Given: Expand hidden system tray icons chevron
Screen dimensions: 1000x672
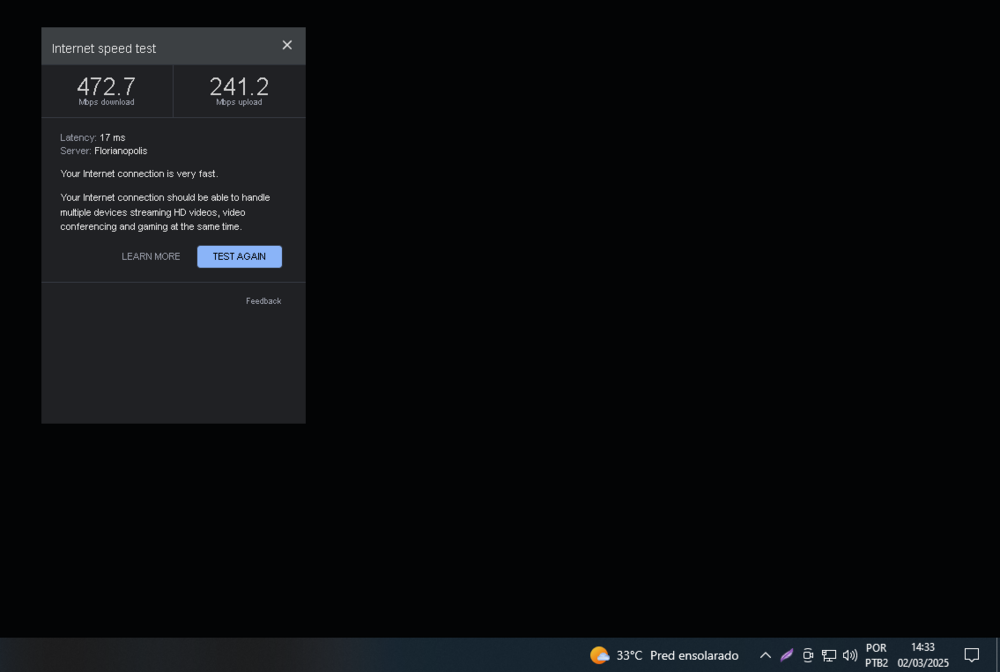Looking at the screenshot, I should click(765, 655).
